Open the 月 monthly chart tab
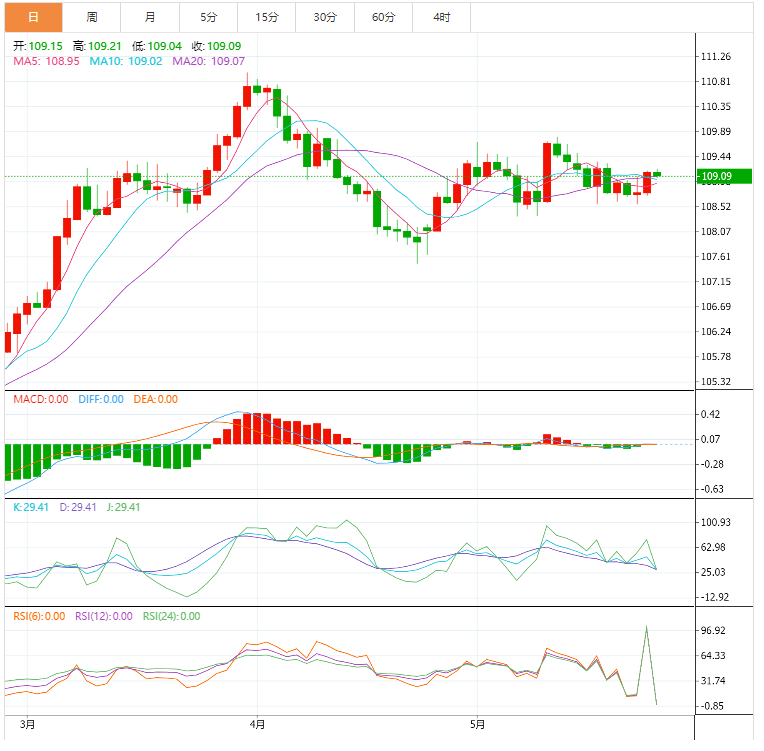Screen dimensions: 764x751 coord(150,17)
